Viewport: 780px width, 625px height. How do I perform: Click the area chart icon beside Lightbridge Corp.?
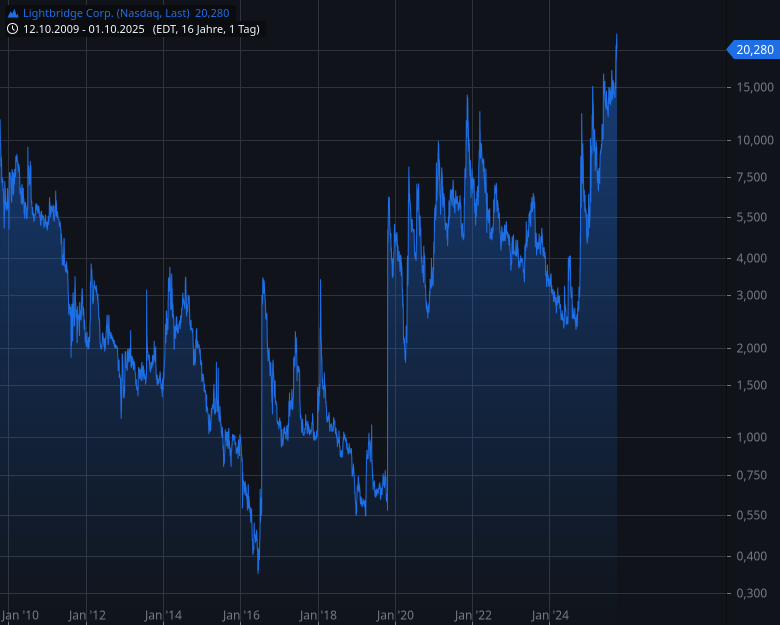click(x=12, y=13)
